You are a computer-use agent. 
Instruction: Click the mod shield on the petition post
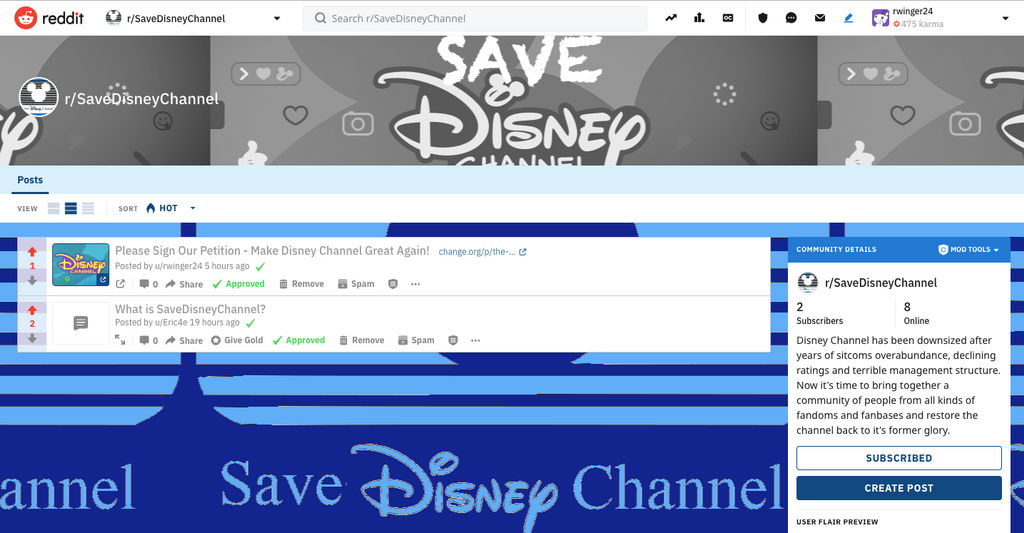pyautogui.click(x=392, y=284)
